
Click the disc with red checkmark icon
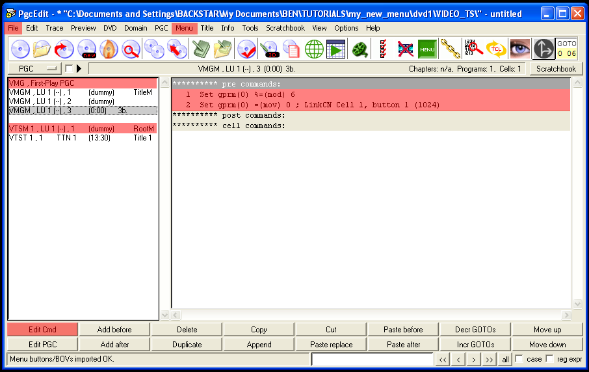pos(247,49)
